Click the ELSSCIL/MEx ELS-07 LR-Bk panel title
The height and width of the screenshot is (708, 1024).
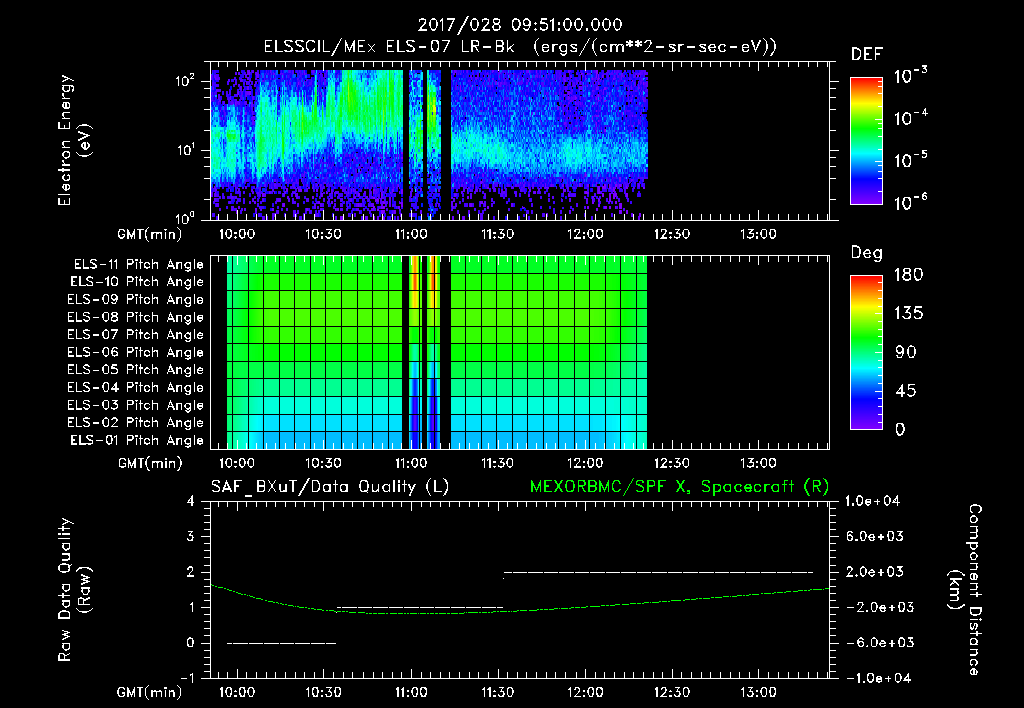[520, 47]
